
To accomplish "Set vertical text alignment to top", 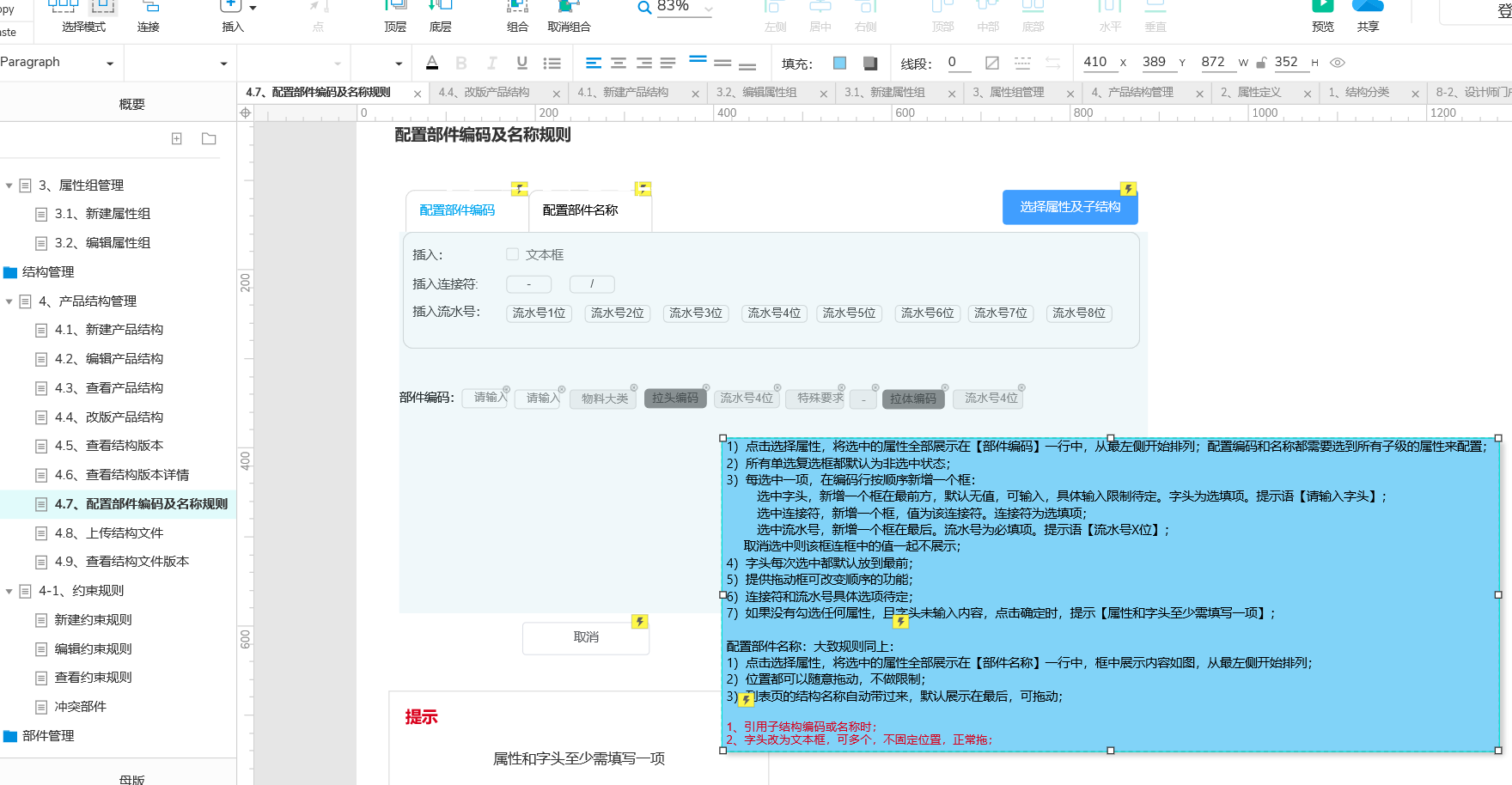I will (698, 60).
